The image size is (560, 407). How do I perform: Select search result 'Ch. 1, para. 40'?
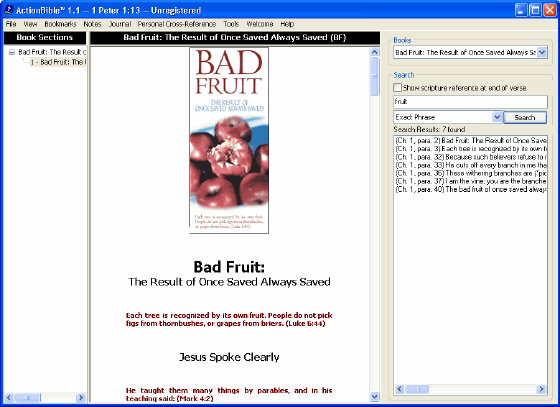coord(471,189)
